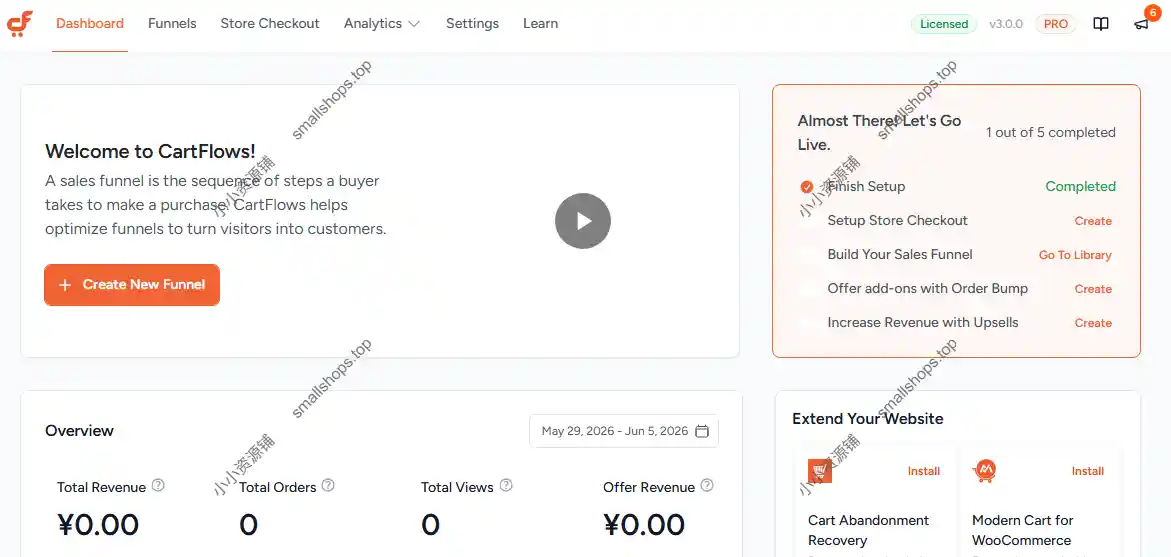1171x557 pixels.
Task: Click Go To Library for Sales Funnel
Action: [1075, 255]
